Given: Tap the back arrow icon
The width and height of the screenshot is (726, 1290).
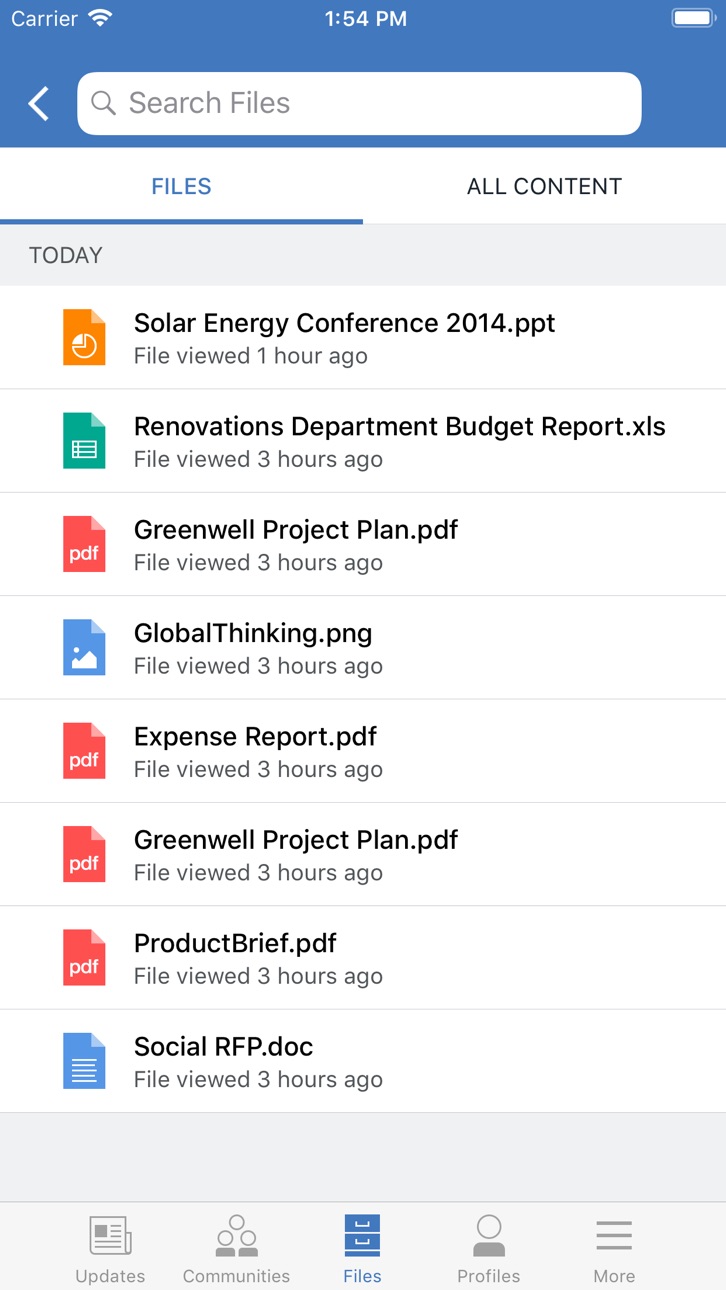Looking at the screenshot, I should pyautogui.click(x=38, y=103).
